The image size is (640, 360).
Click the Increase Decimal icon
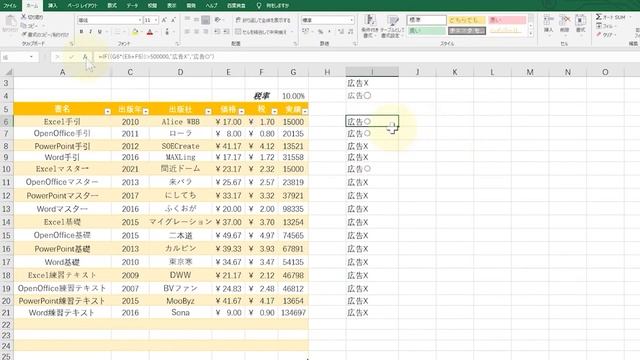(x=341, y=31)
